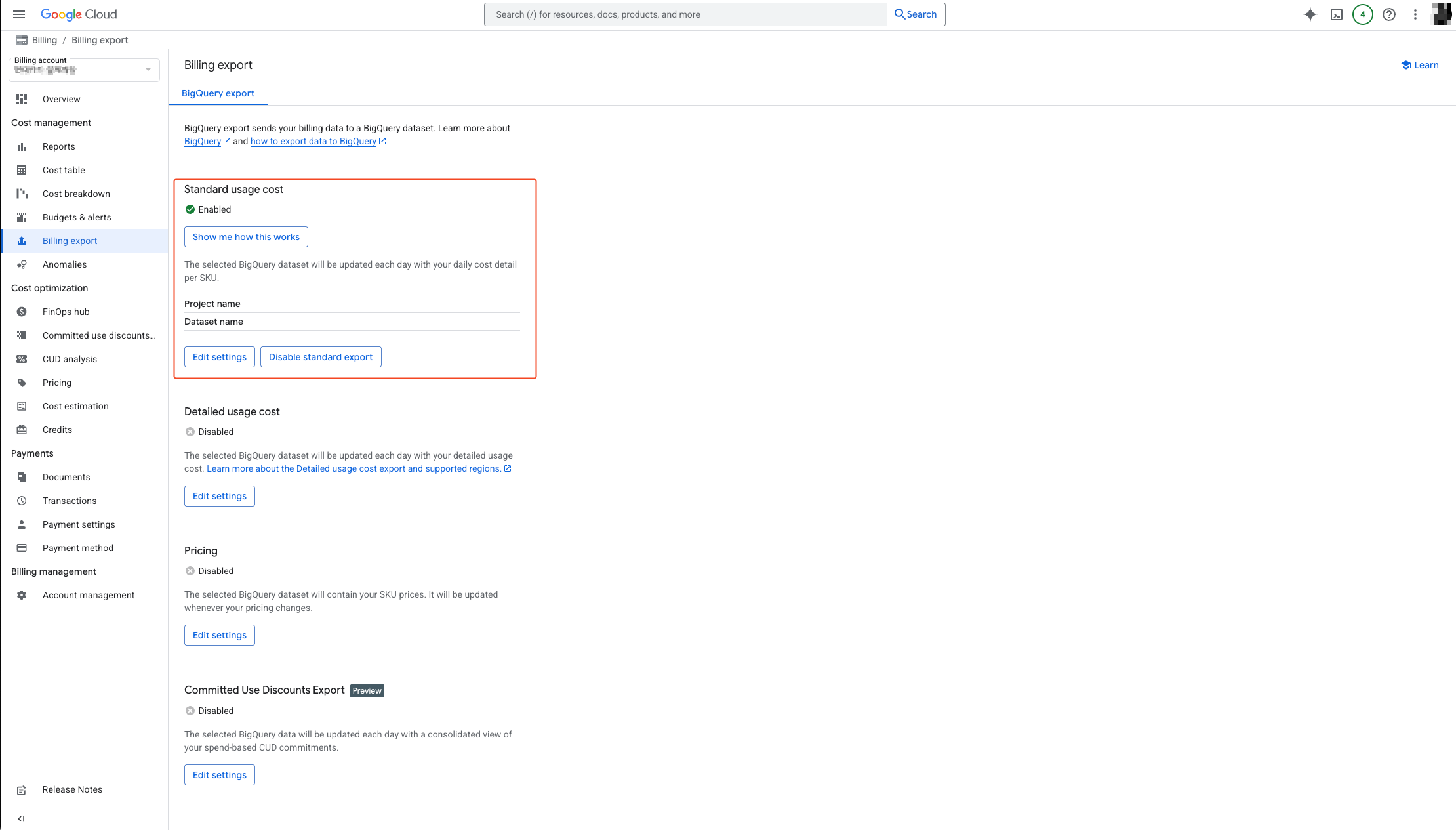Open Gemini AI assistant sparkle icon
The image size is (1456, 830).
[1310, 14]
